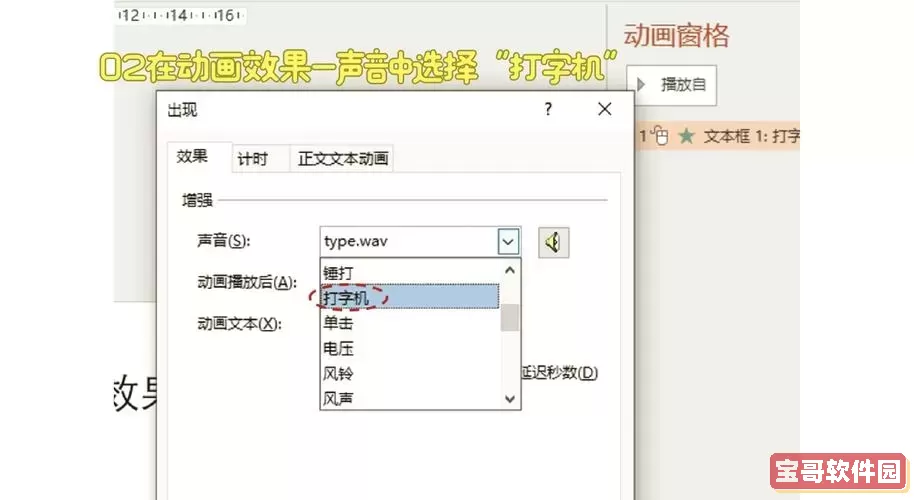Click the 动画窗格 pane title

(676, 36)
